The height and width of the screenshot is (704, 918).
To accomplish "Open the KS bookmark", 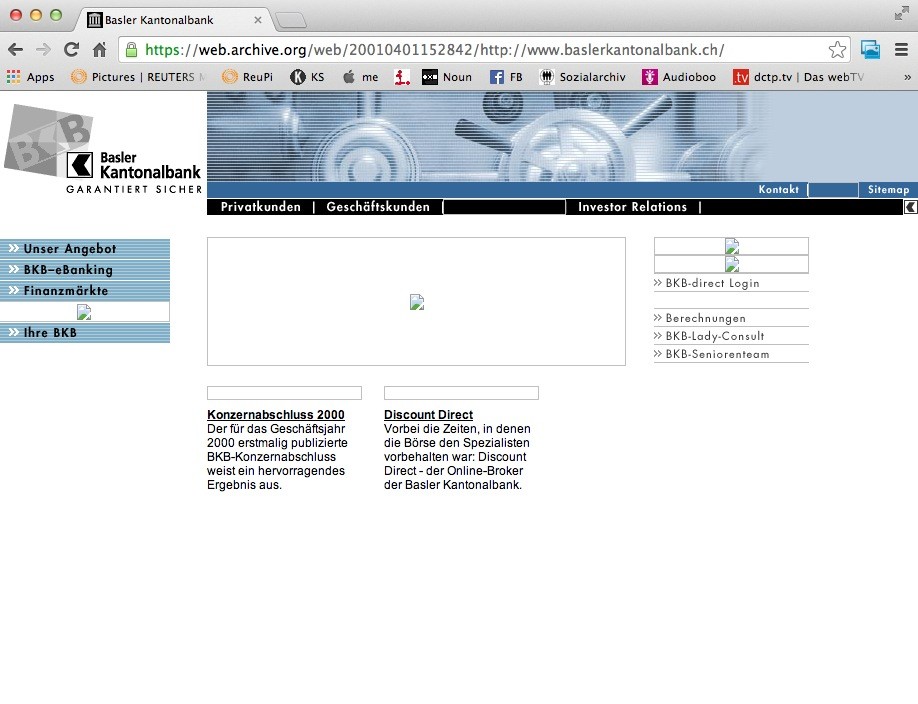I will tap(307, 77).
